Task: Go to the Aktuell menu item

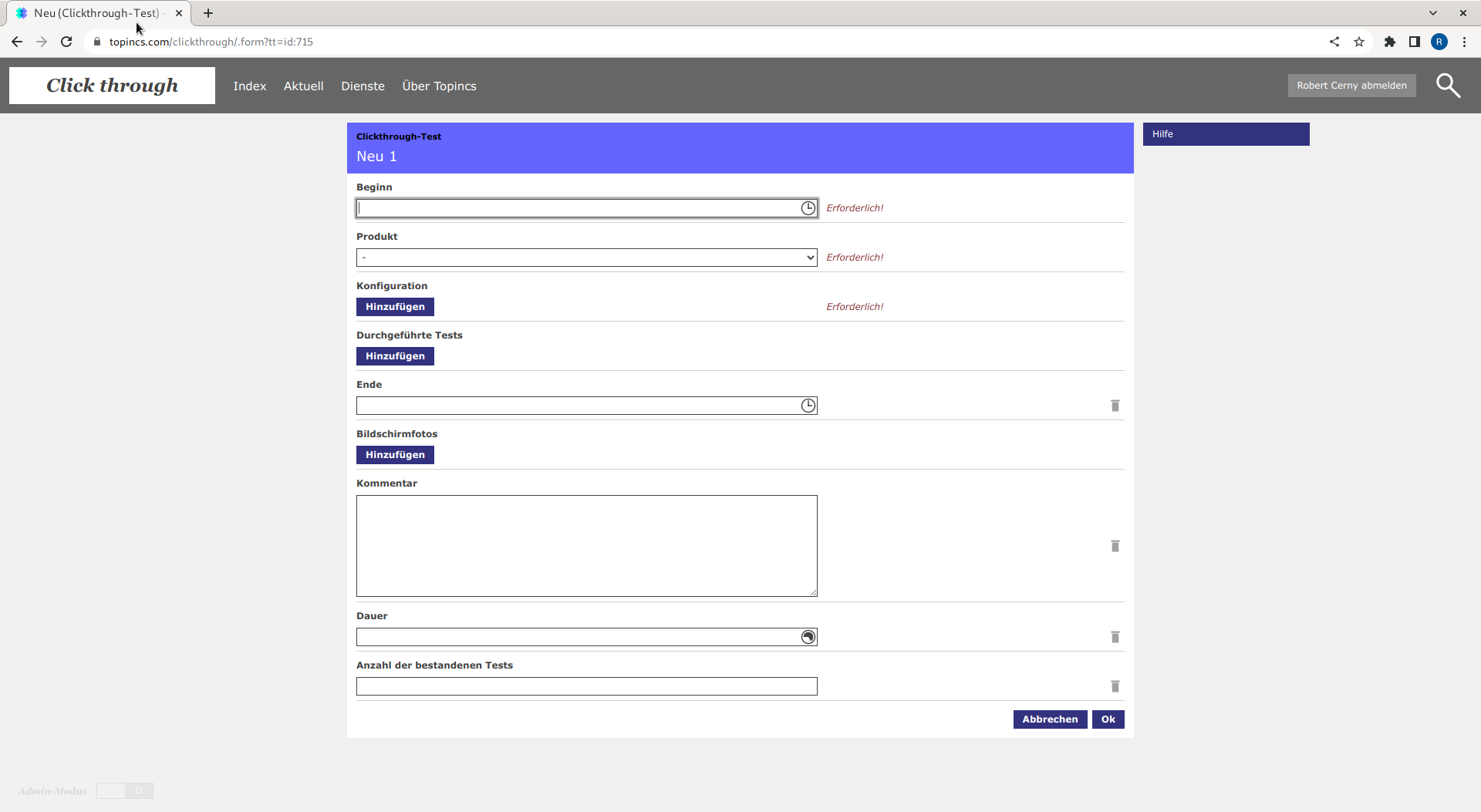Action: (303, 86)
